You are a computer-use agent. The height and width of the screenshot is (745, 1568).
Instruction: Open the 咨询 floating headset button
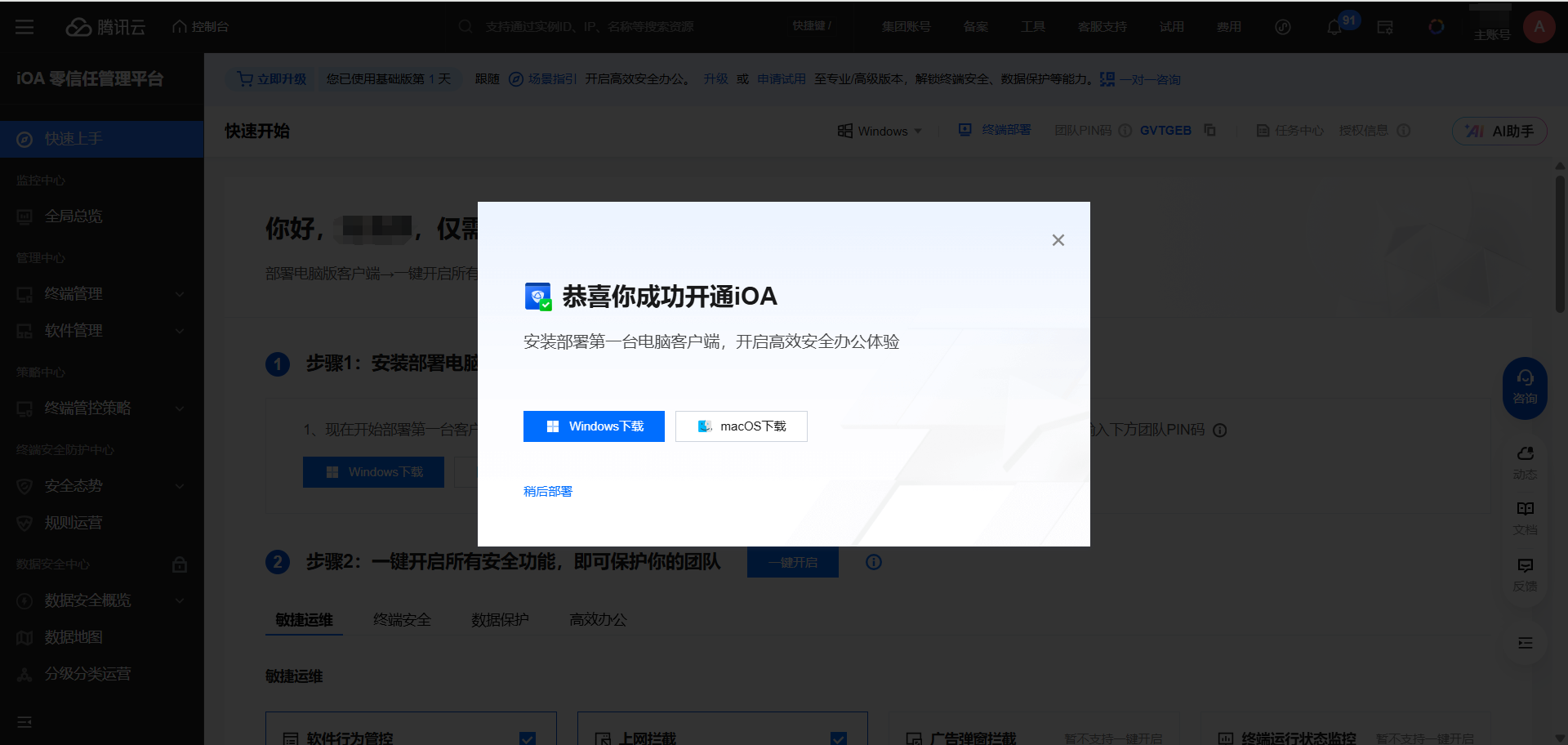[x=1525, y=388]
